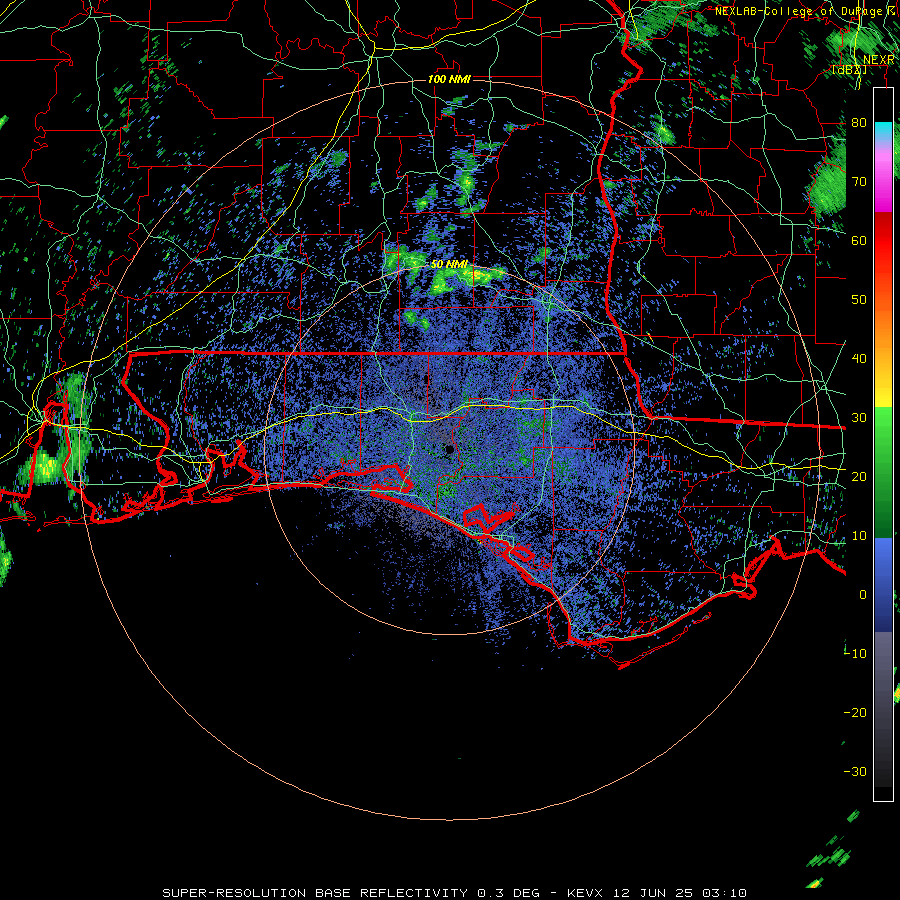Click the 80 value on the dBZ scale
This screenshot has height=900, width=900.
(x=859, y=122)
